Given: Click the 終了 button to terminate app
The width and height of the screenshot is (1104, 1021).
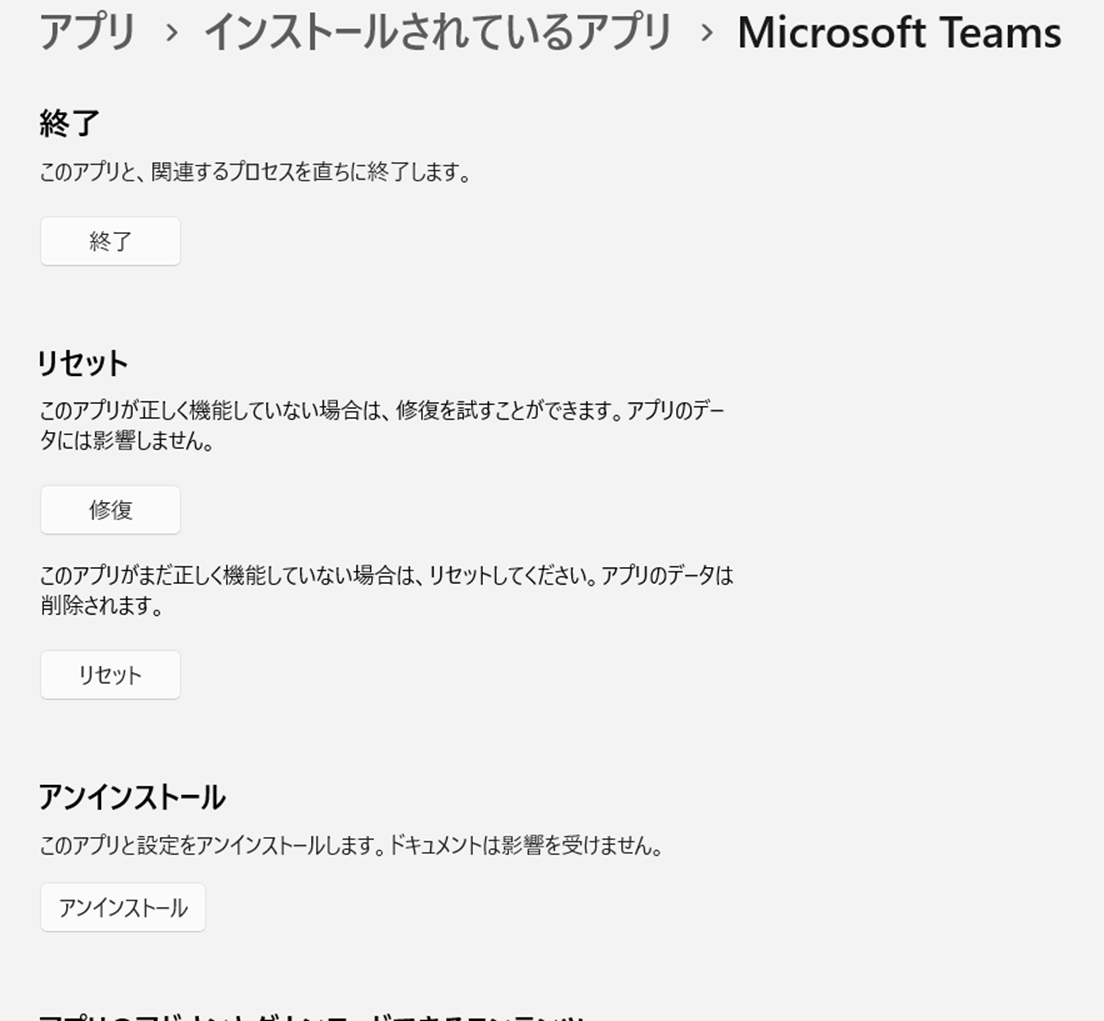Looking at the screenshot, I should pyautogui.click(x=111, y=242).
